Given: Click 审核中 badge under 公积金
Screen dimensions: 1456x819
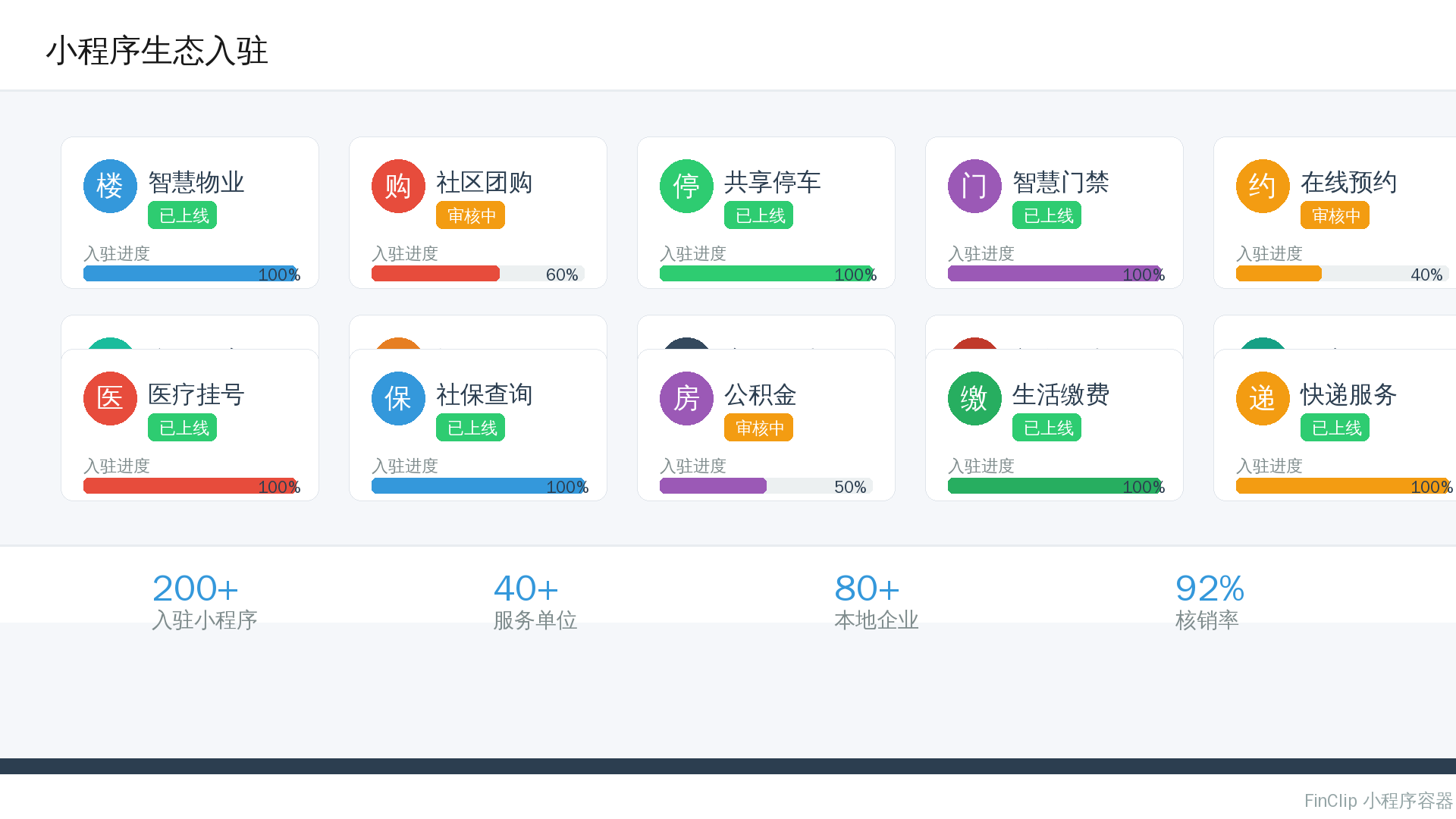Looking at the screenshot, I should (x=758, y=428).
